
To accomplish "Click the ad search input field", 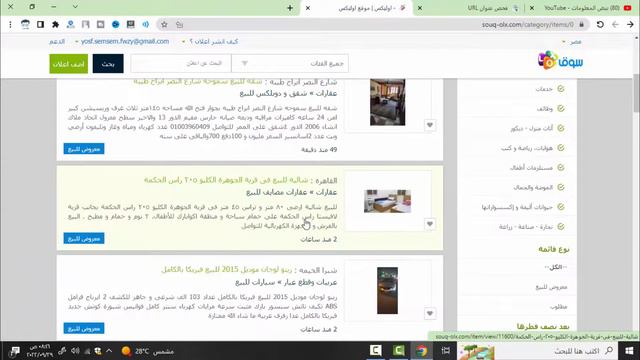I will click(x=181, y=64).
